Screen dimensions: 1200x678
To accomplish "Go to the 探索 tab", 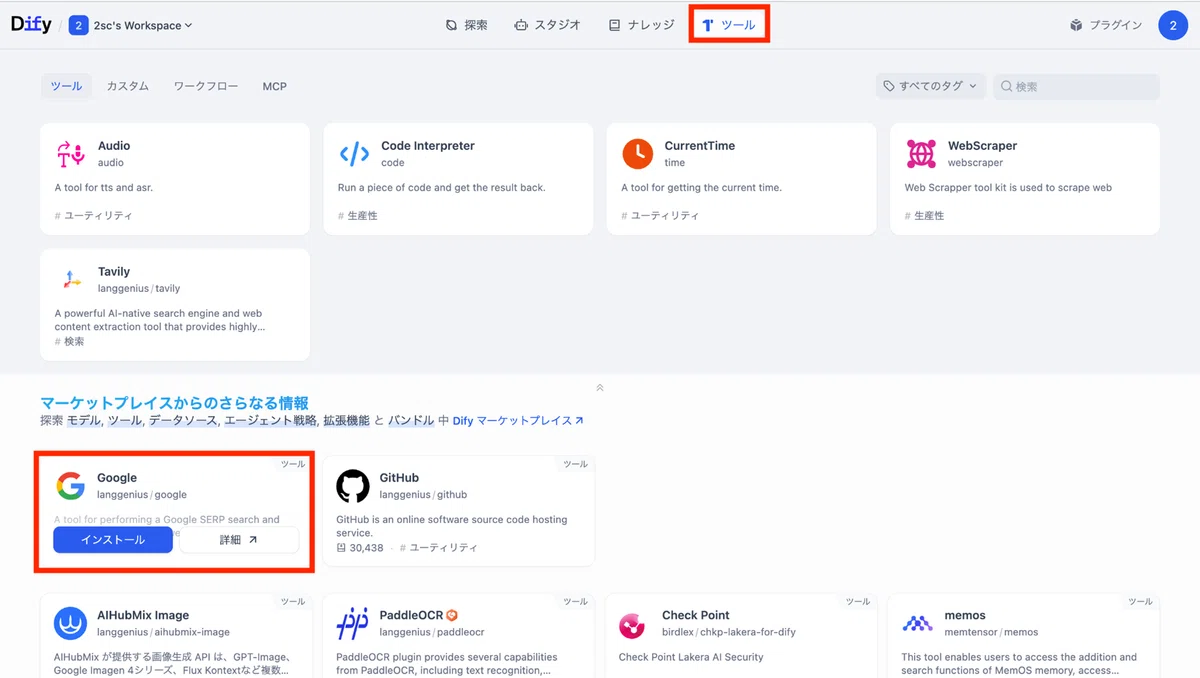I will tap(467, 25).
